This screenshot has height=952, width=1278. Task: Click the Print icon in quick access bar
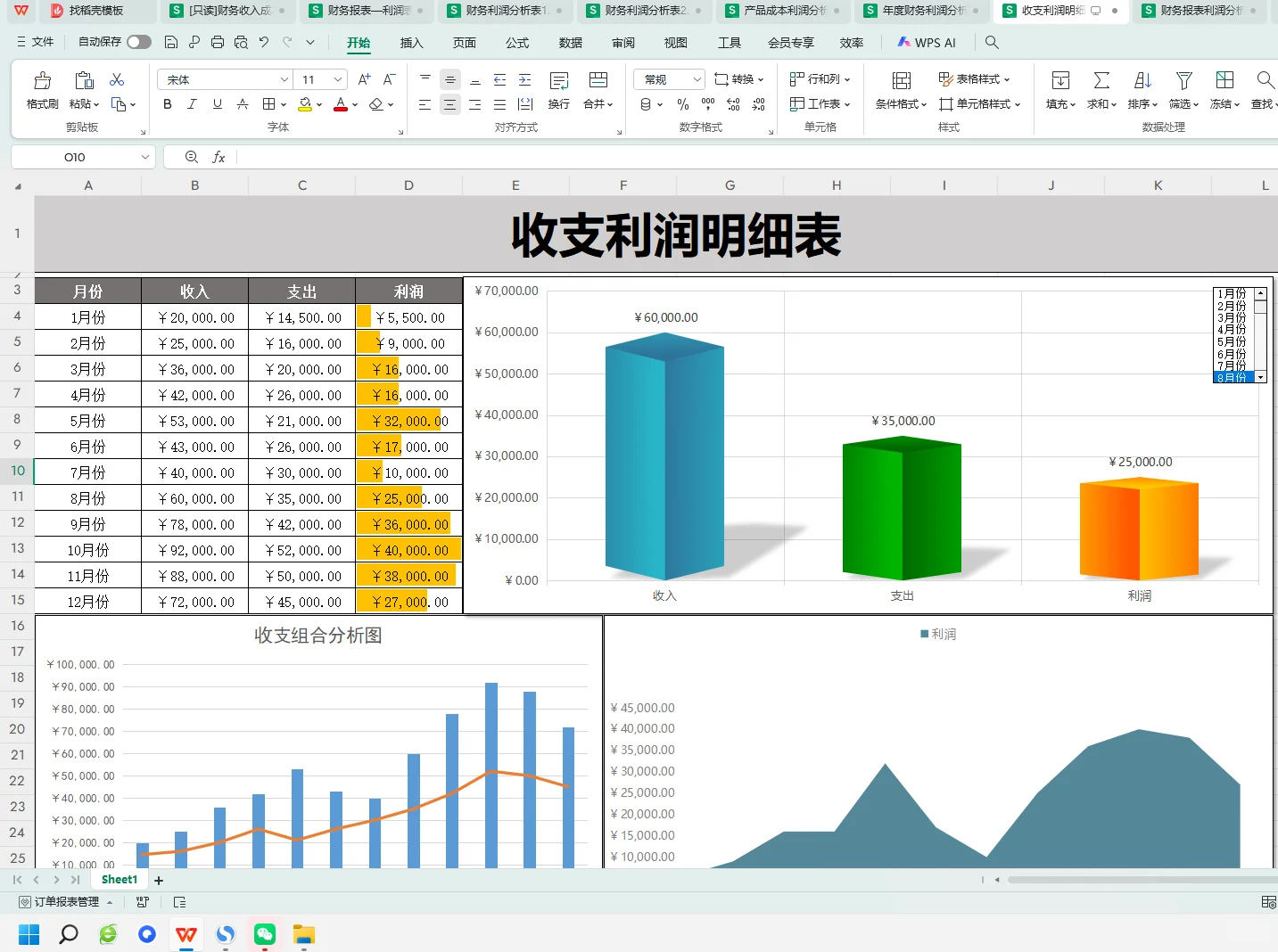[218, 42]
